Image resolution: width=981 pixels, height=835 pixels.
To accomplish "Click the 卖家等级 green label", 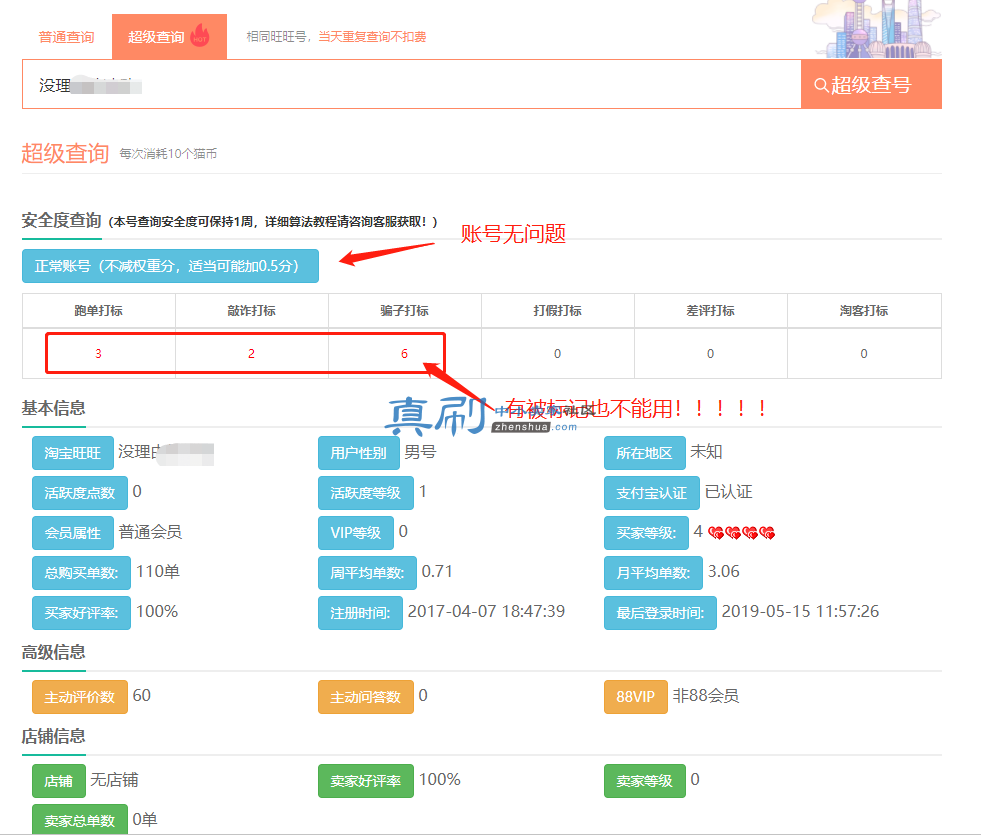I will [x=644, y=781].
